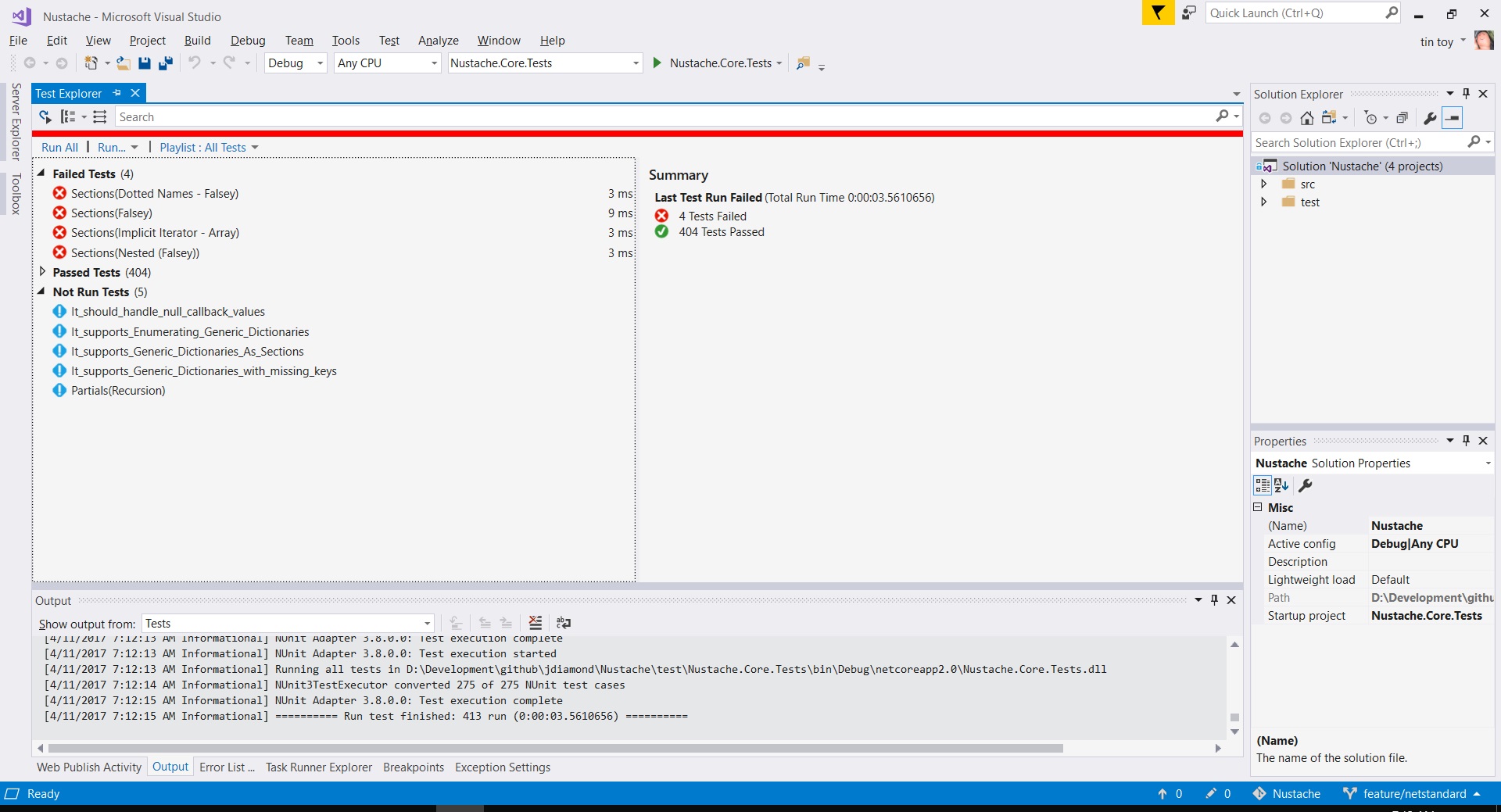Open the Build menu
This screenshot has width=1501, height=812.
(197, 41)
